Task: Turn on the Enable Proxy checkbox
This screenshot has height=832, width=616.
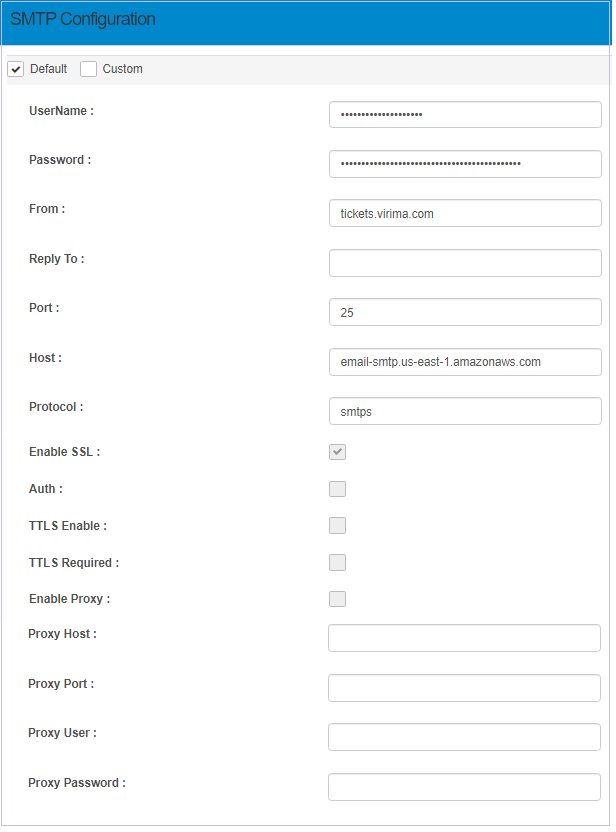Action: [x=338, y=599]
